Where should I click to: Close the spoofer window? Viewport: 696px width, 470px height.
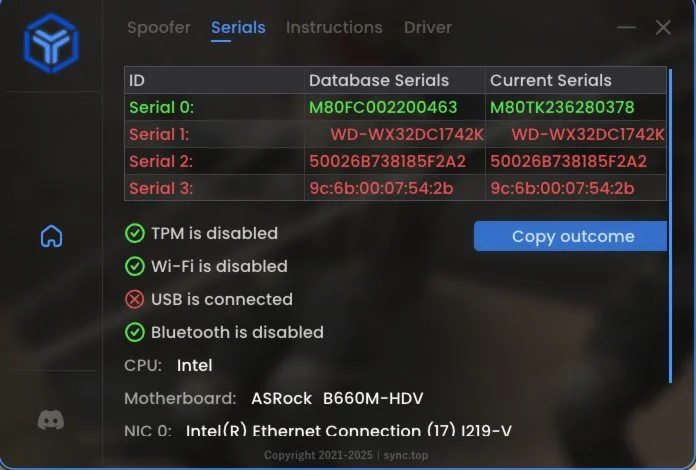pyautogui.click(x=663, y=28)
